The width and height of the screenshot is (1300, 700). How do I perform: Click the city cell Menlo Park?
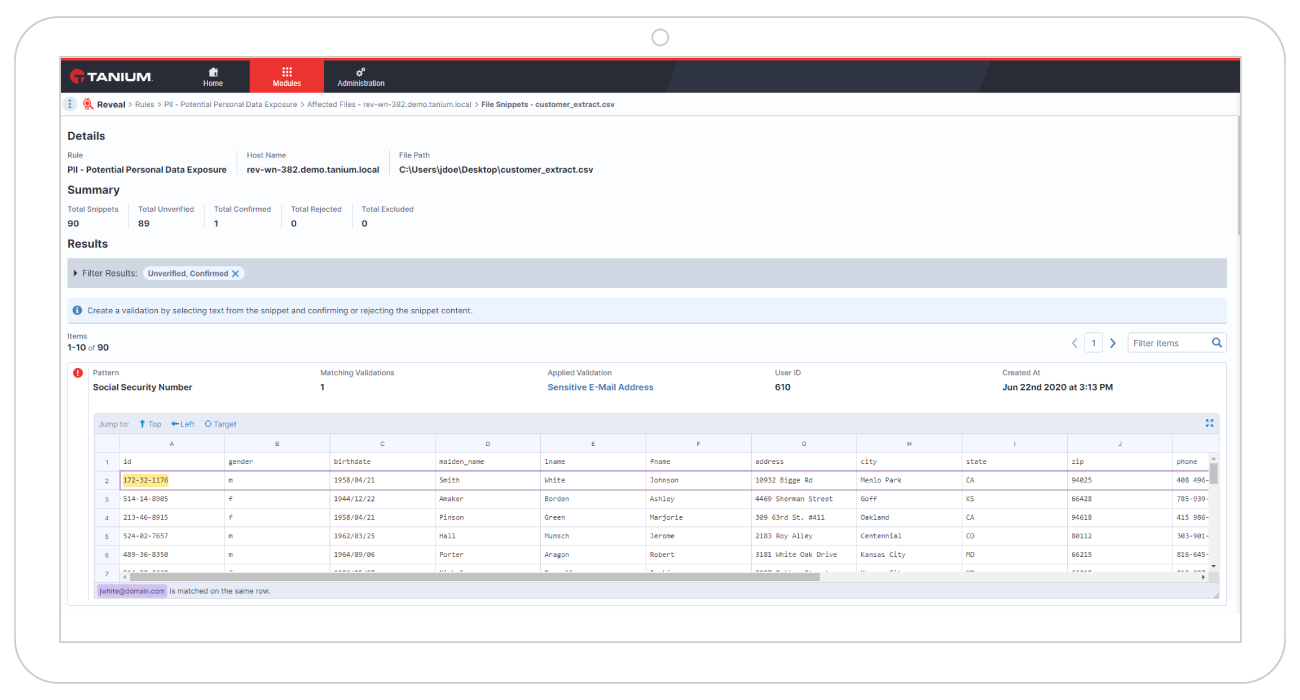(909, 480)
